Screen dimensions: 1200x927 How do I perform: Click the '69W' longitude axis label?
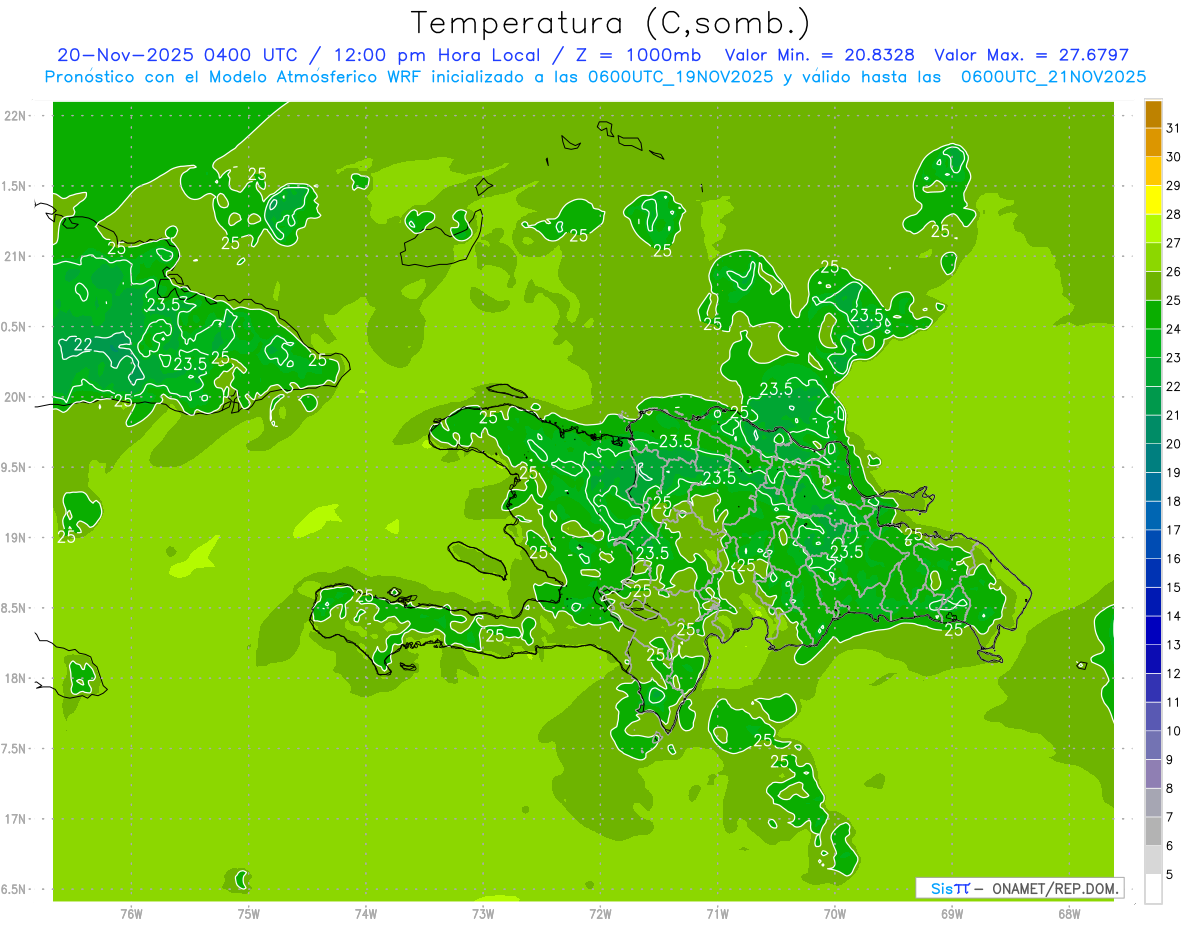click(x=952, y=914)
